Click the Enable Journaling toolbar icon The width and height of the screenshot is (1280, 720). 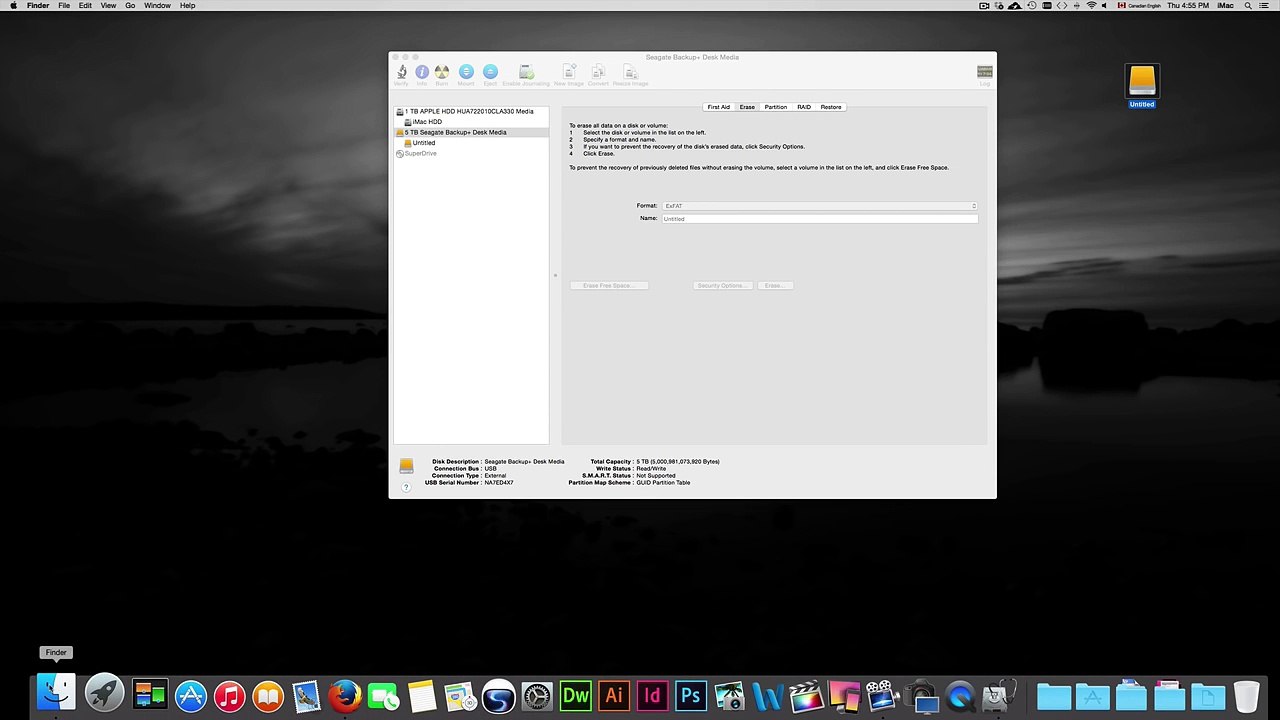[x=526, y=72]
